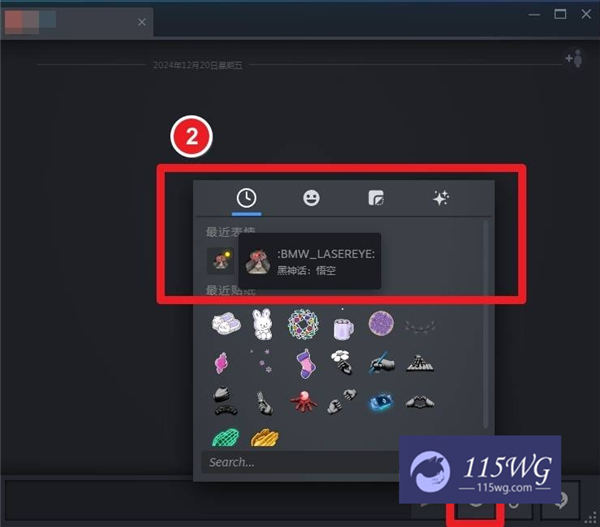
Task: Select the purple round cookie sticker
Action: tap(381, 323)
